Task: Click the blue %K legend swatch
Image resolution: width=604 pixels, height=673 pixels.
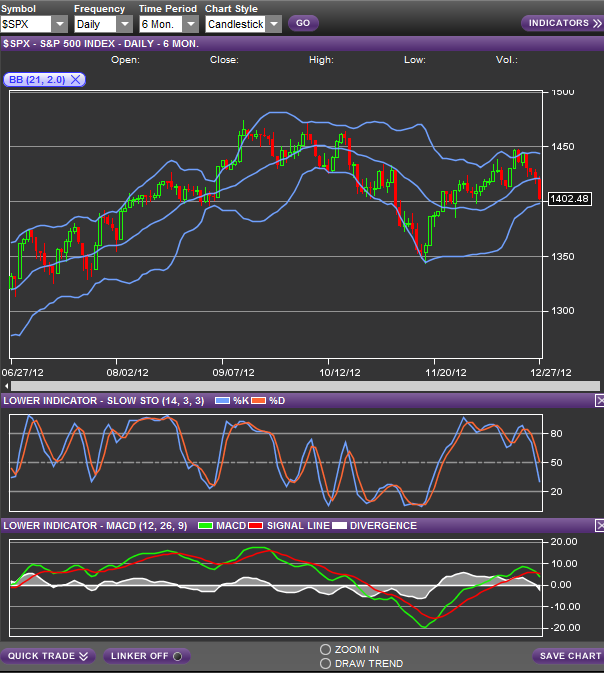Action: [223, 400]
